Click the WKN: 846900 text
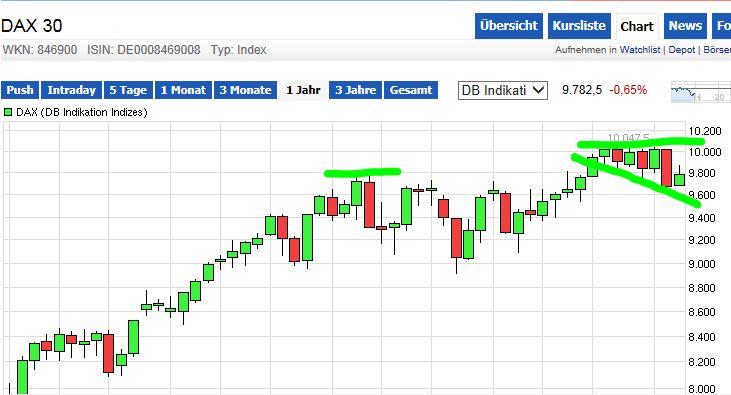The image size is (731, 395). (x=40, y=50)
